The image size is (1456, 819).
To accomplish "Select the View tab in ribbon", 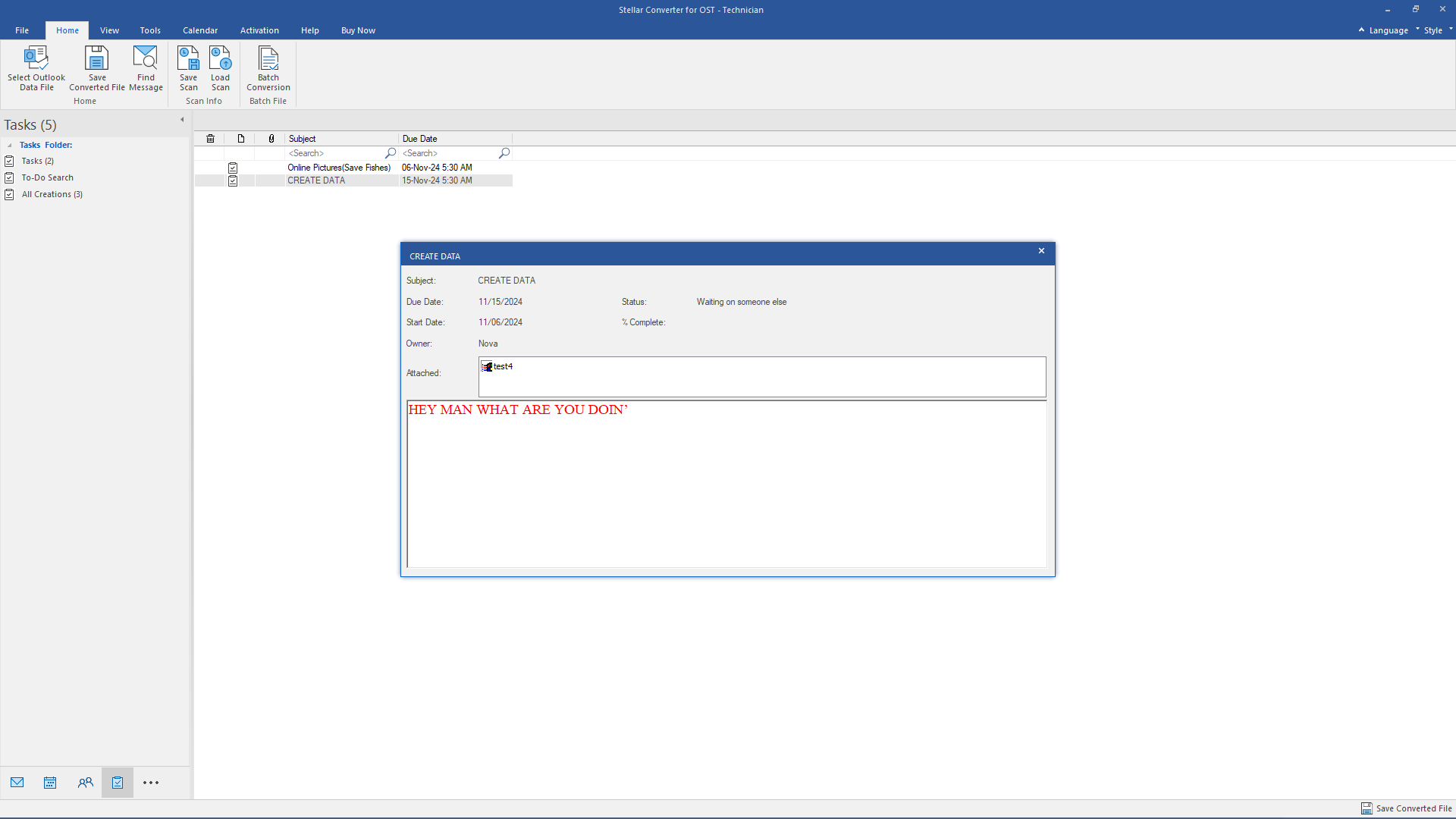I will pyautogui.click(x=109, y=30).
